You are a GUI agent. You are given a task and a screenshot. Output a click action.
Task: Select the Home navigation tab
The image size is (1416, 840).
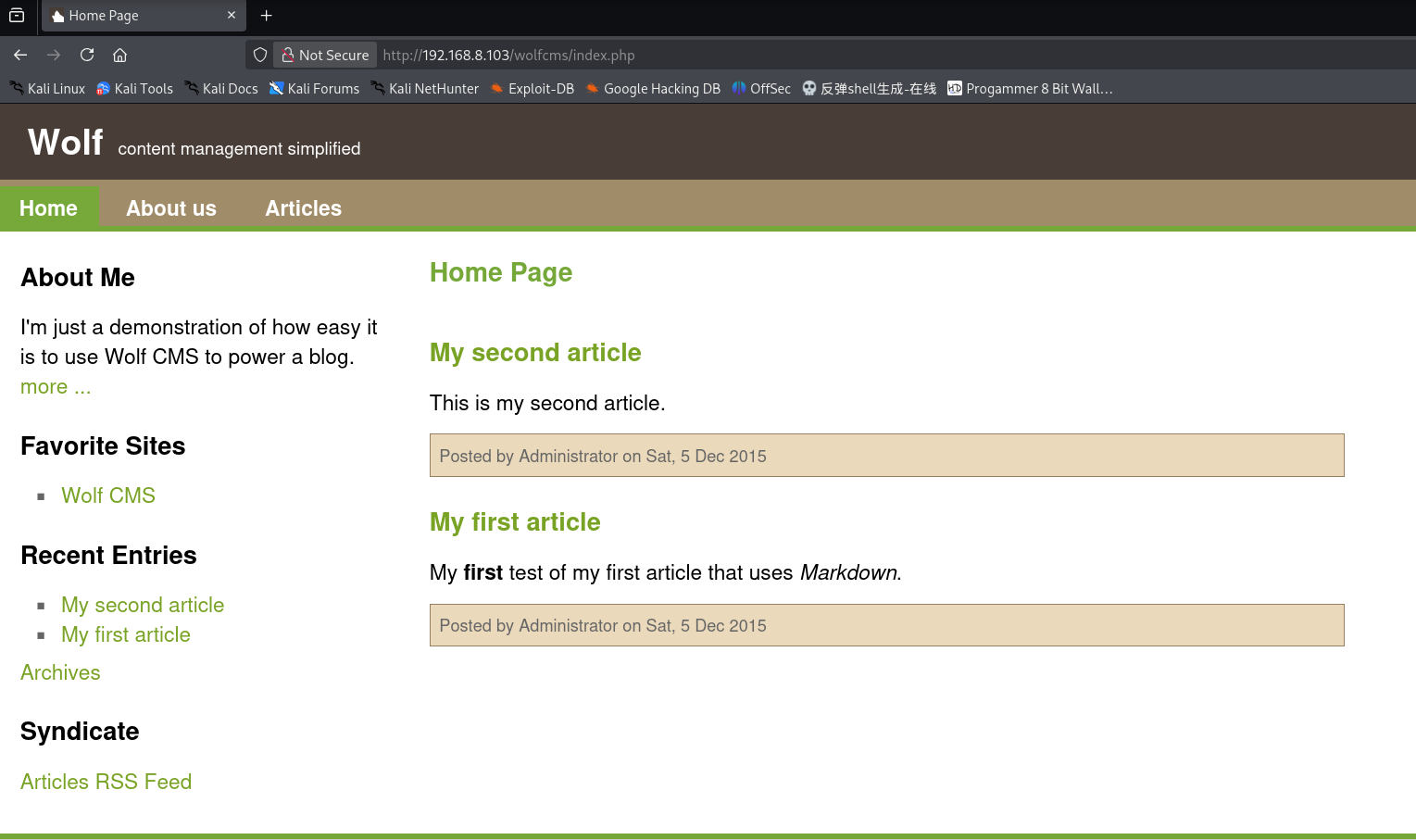[x=49, y=208]
